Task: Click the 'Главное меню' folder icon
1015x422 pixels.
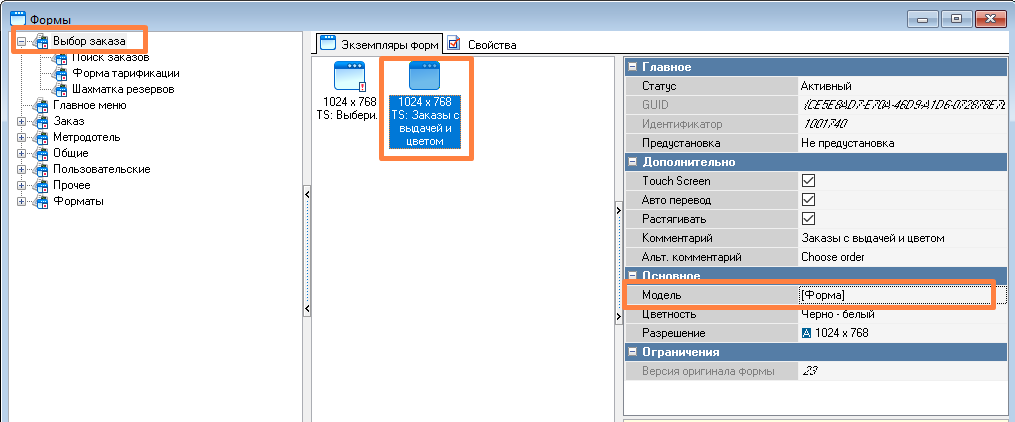Action: (x=41, y=105)
